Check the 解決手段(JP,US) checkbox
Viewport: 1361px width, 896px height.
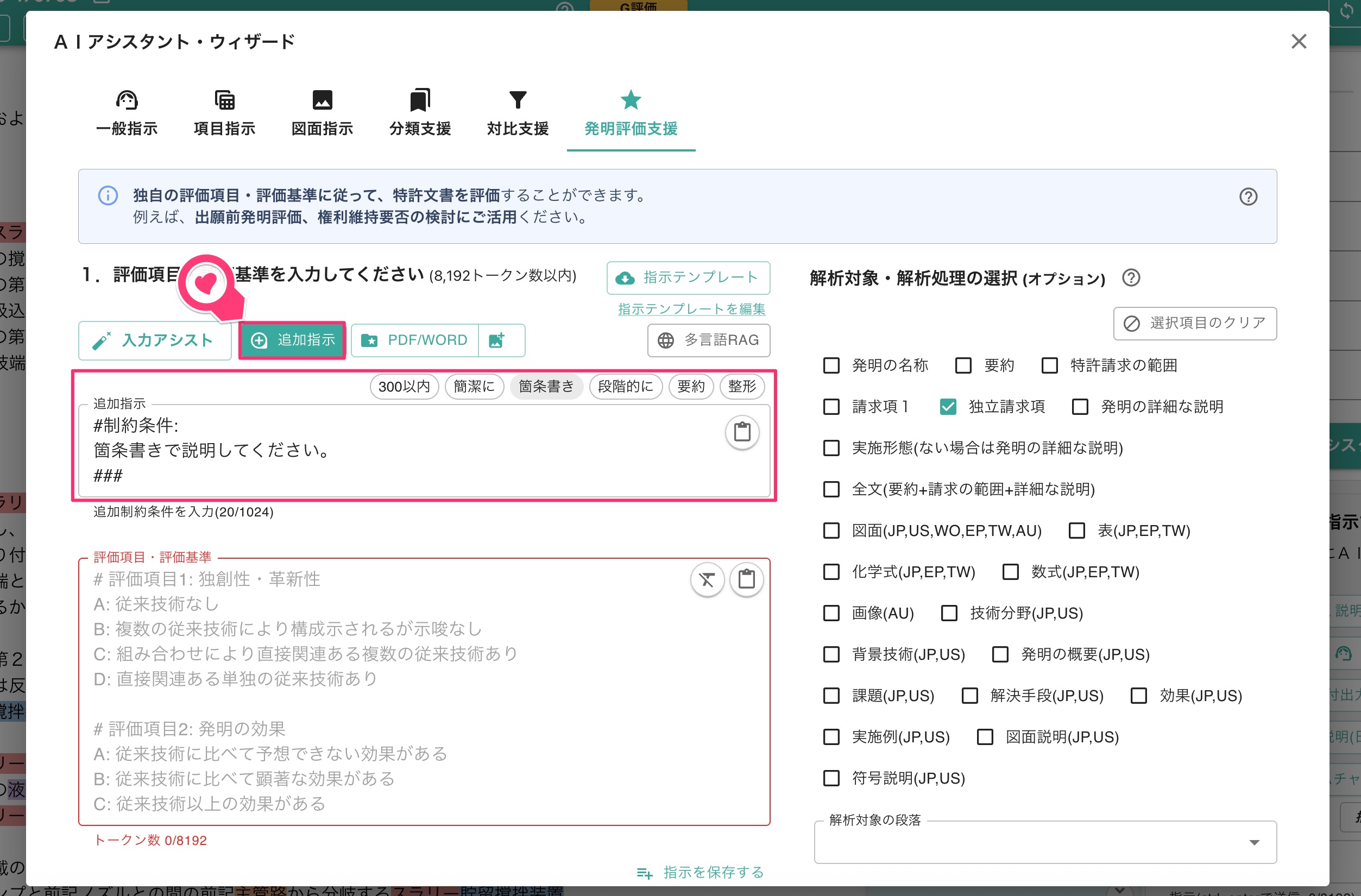(x=969, y=696)
